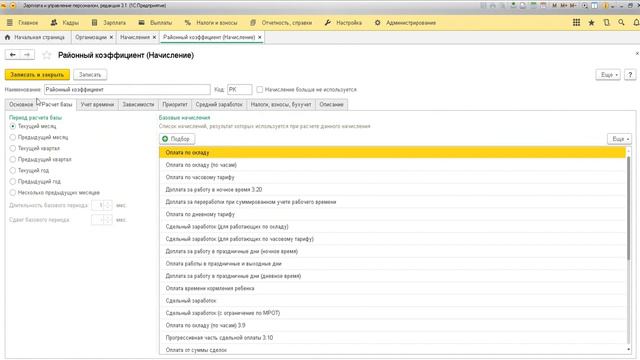Select Текущий месяц radio option

pyautogui.click(x=13, y=126)
